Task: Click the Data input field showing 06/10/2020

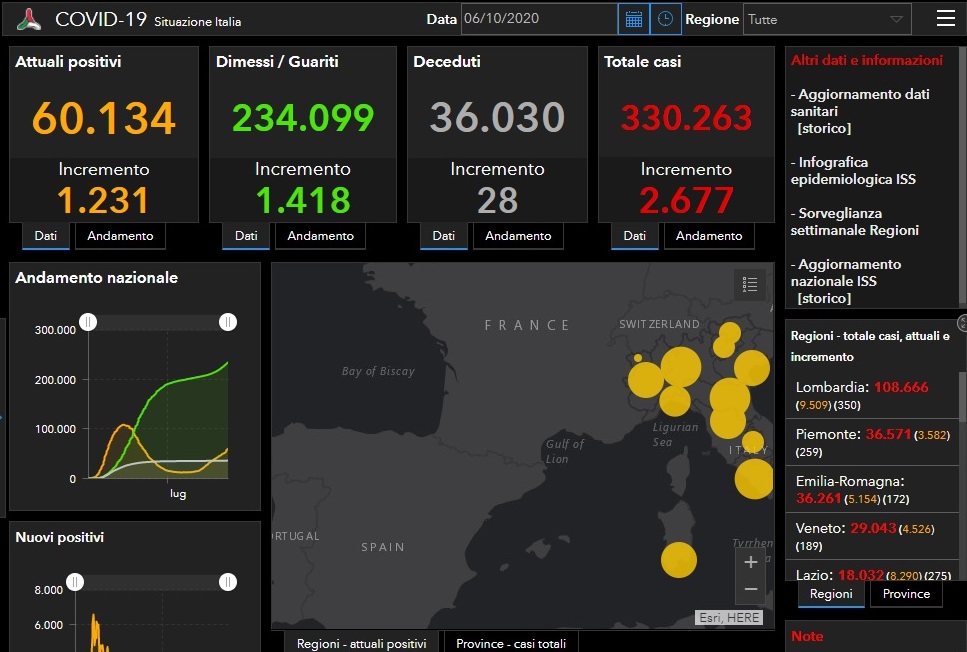Action: coord(538,19)
